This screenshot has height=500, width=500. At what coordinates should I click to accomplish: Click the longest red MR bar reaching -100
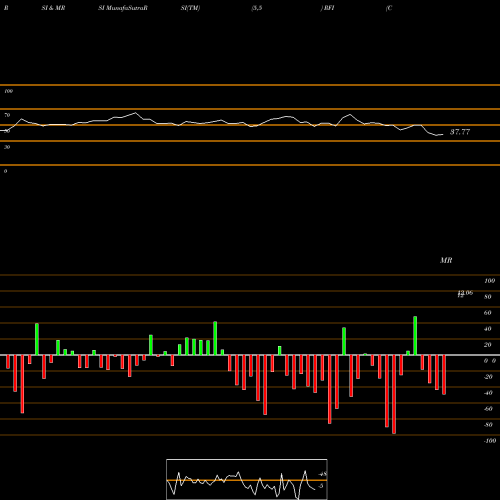394,394
